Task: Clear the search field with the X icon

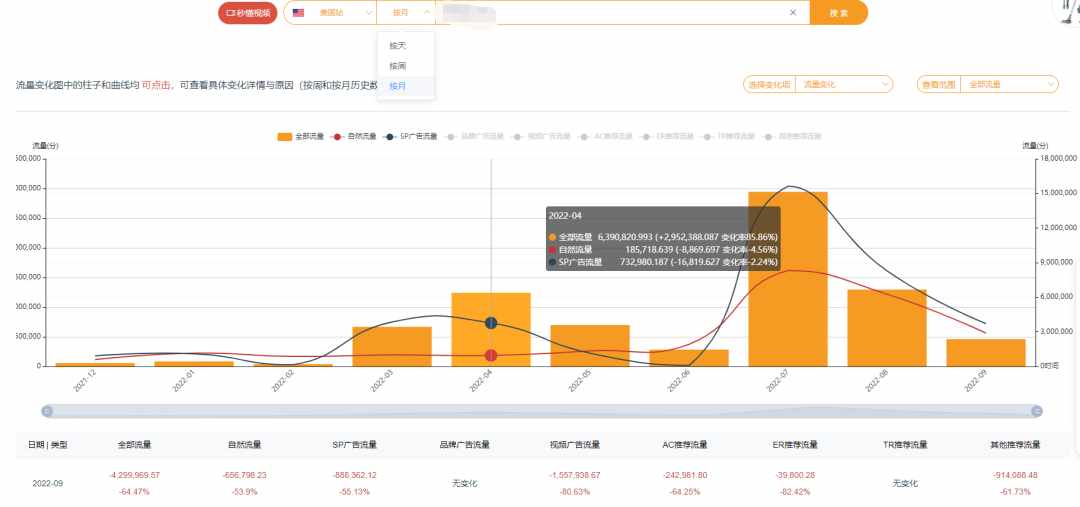Action: pos(793,12)
